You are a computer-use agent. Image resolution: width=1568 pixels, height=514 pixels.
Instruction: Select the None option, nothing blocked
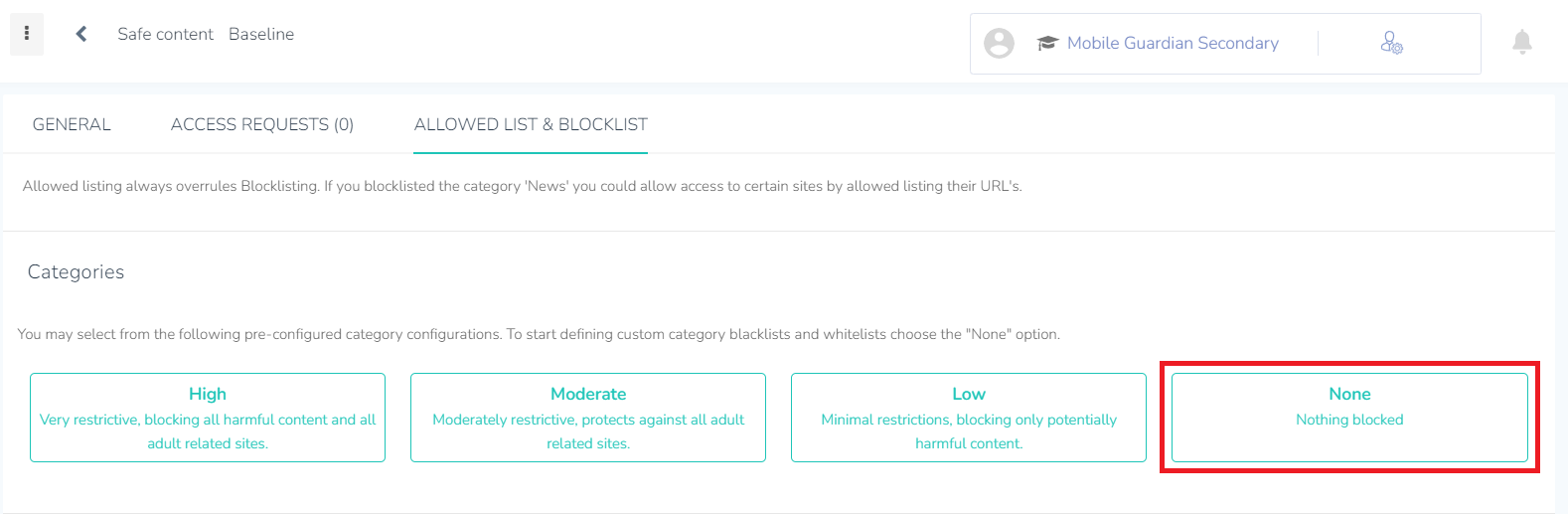1349,418
